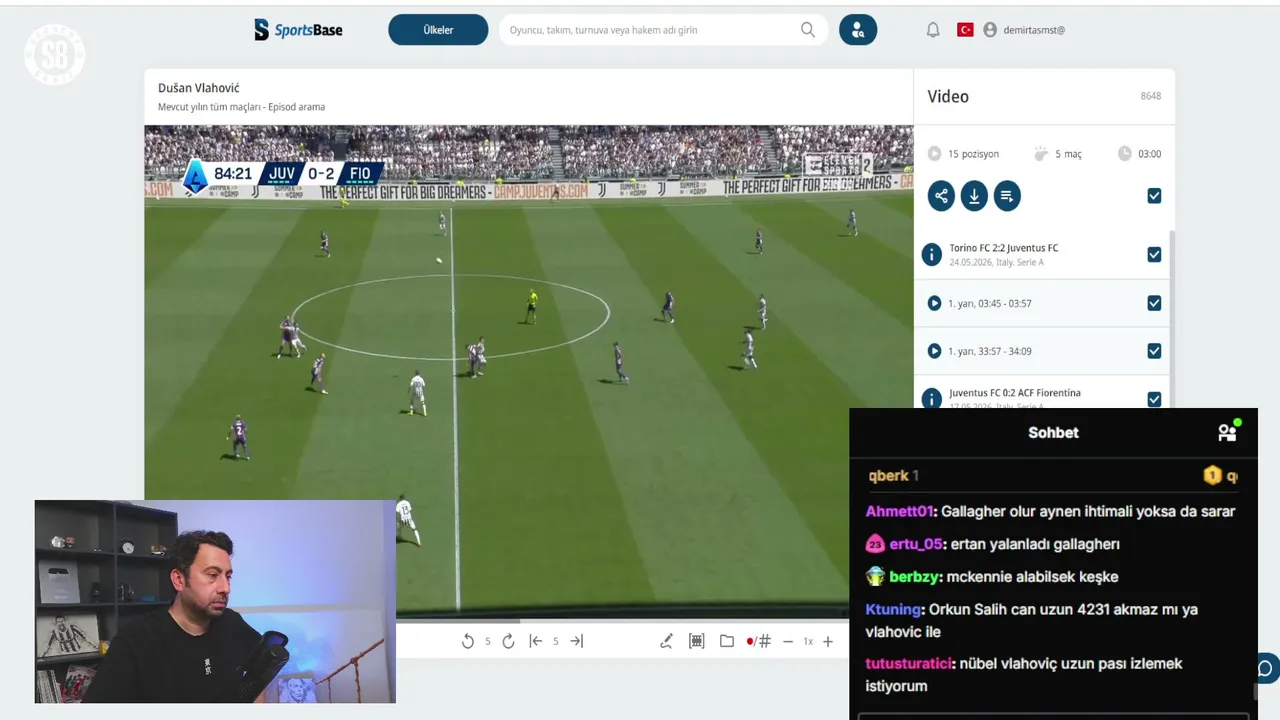1280x720 pixels.
Task: Open tutusturatici's chat username
Action: [910, 663]
